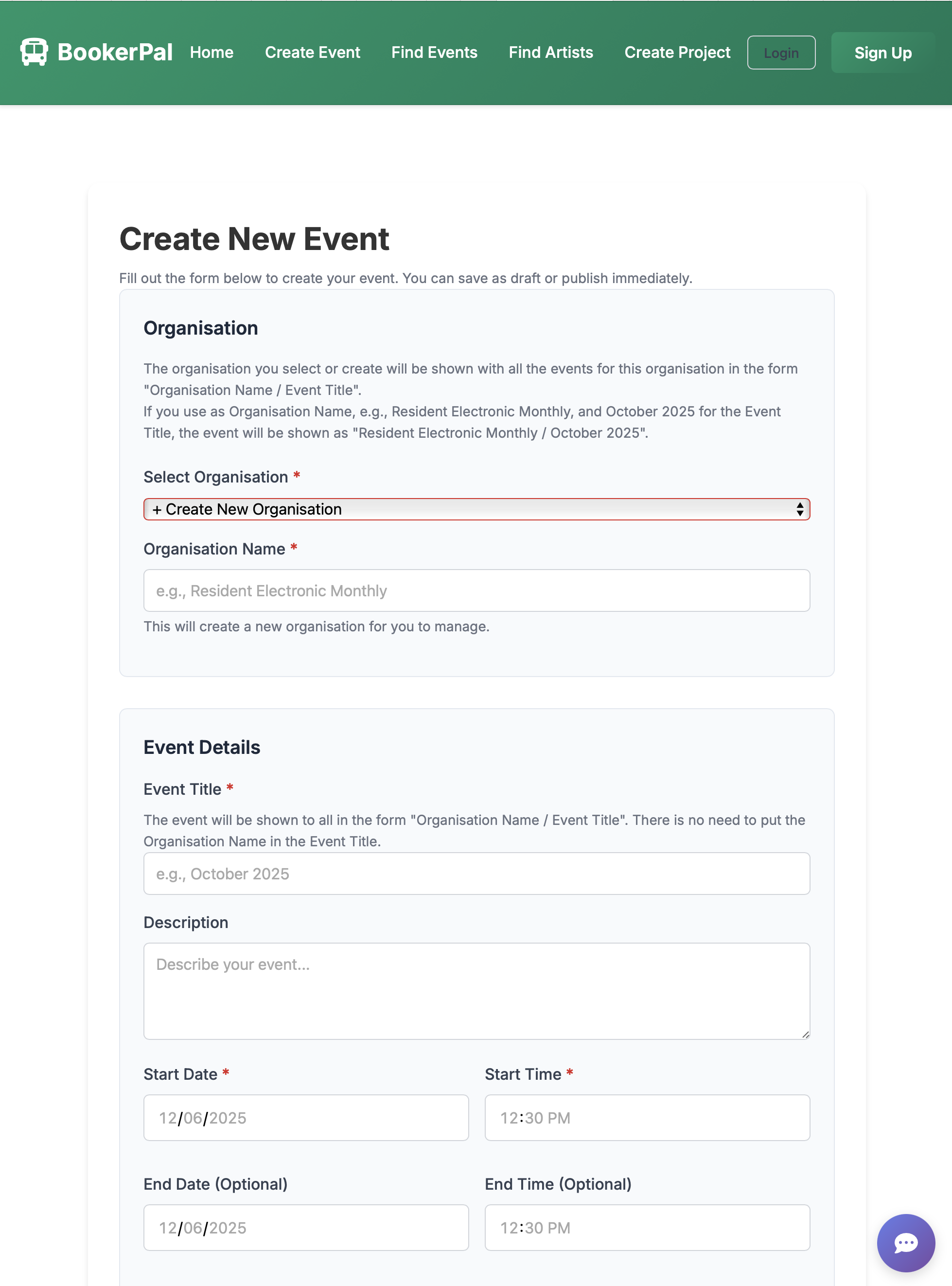
Task: Open the chat support bubble
Action: point(905,1243)
